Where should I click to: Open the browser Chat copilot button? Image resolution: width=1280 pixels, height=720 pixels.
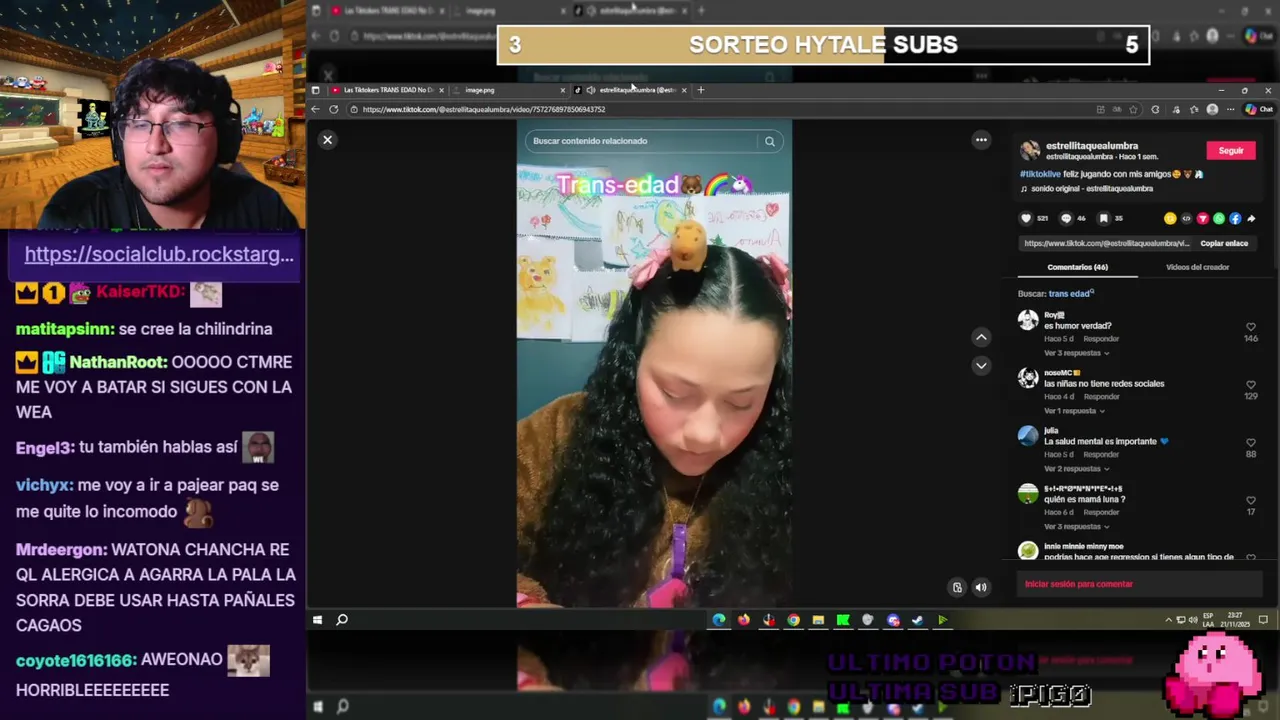point(1260,109)
